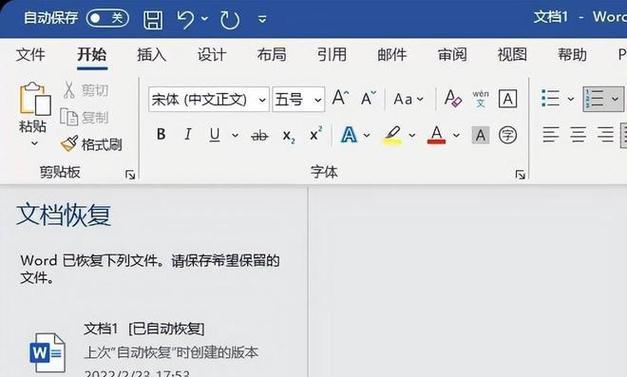Toggle Bold formatting

(x=161, y=135)
